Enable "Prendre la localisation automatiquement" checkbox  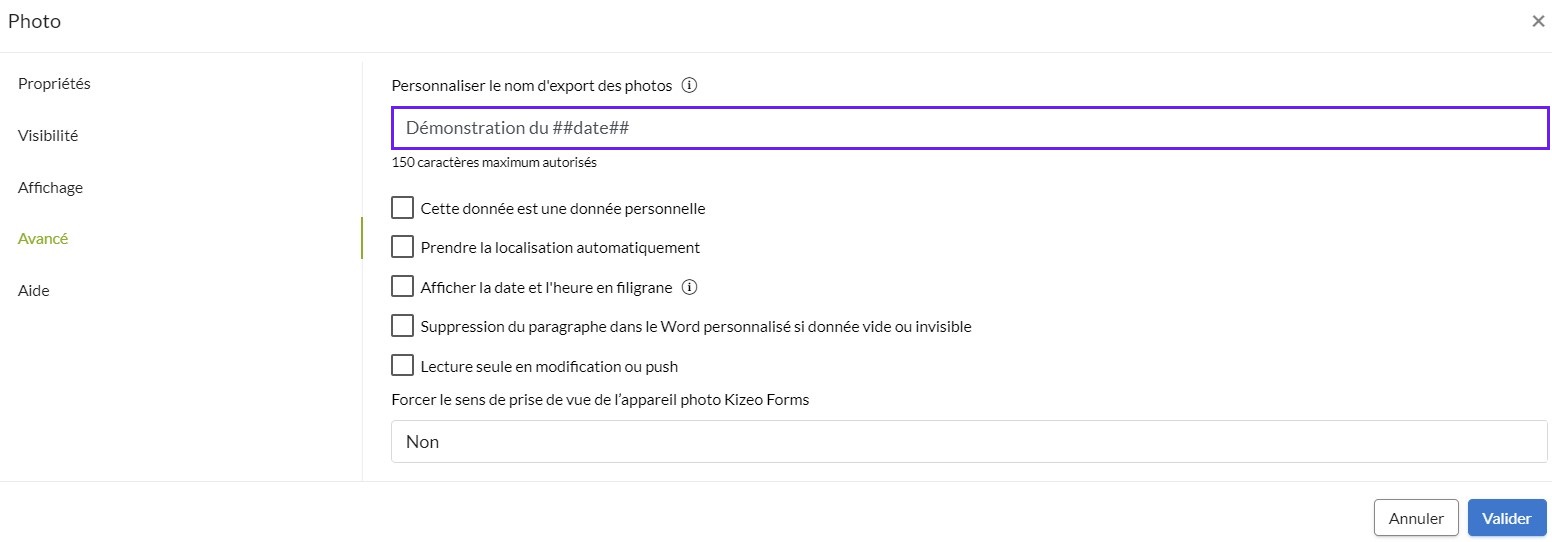pos(402,247)
